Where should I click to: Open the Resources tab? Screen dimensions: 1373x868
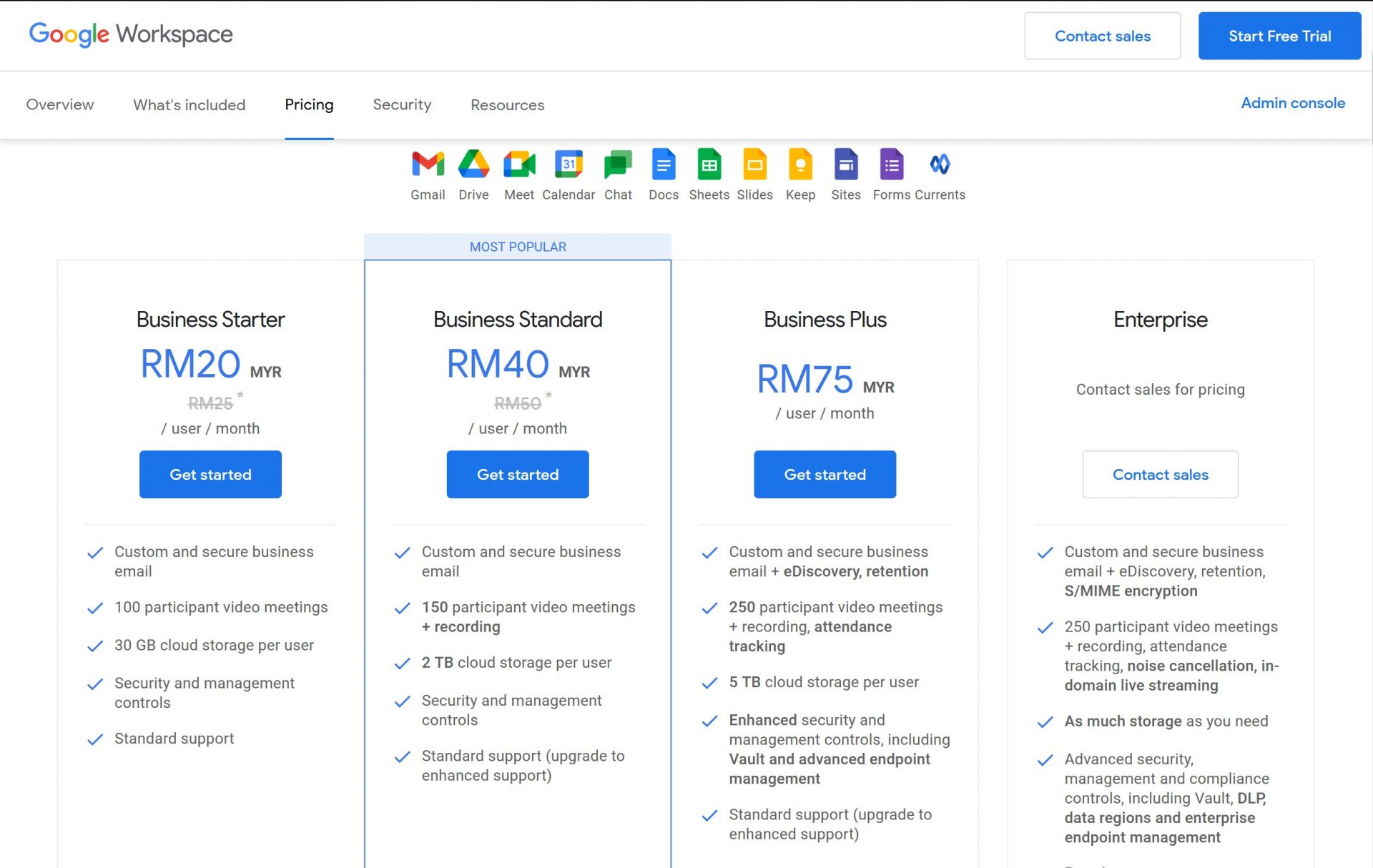pos(507,104)
